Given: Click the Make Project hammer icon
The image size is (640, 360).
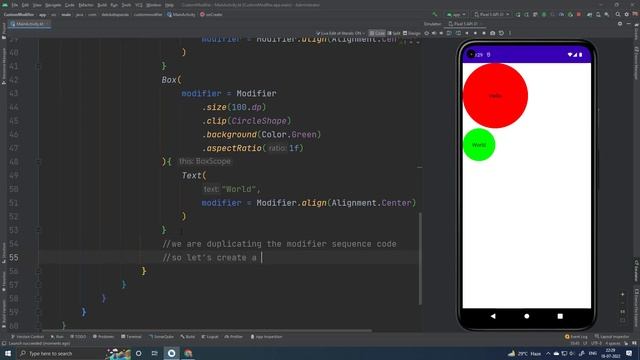Looking at the screenshot, I should (x=434, y=14).
